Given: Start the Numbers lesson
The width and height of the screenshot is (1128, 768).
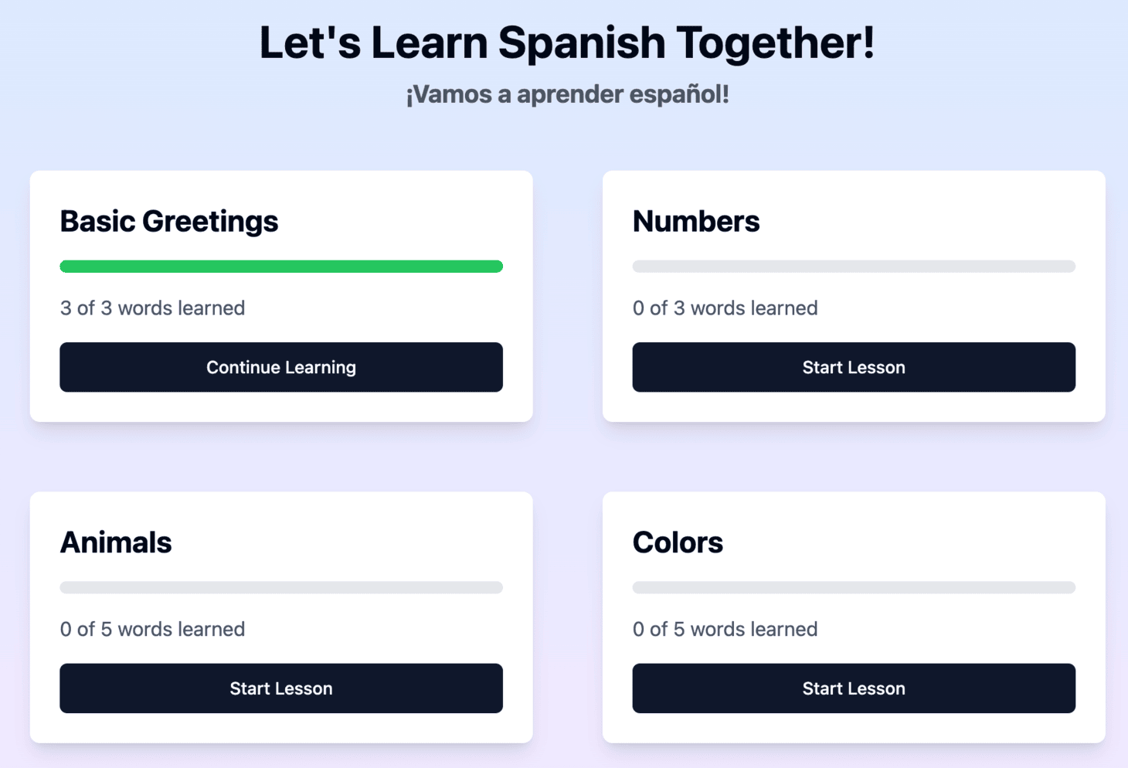Looking at the screenshot, I should [x=853, y=367].
